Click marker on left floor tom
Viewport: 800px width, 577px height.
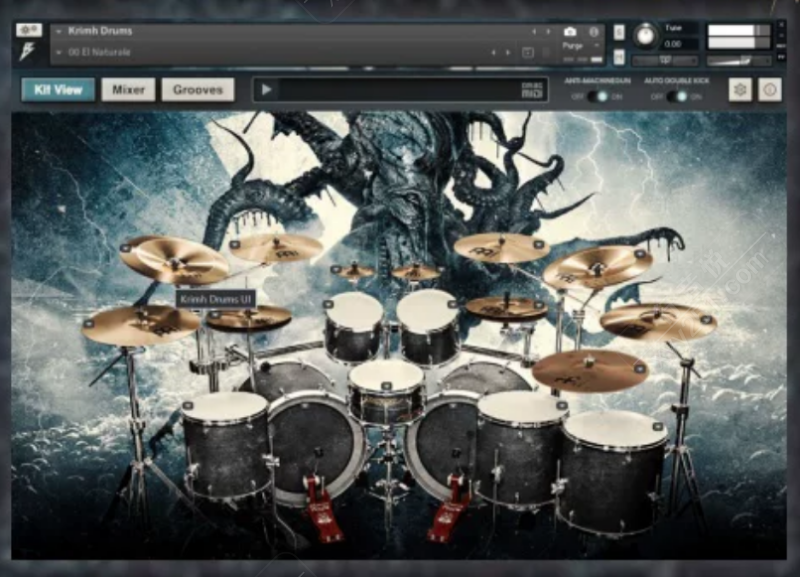click(187, 406)
